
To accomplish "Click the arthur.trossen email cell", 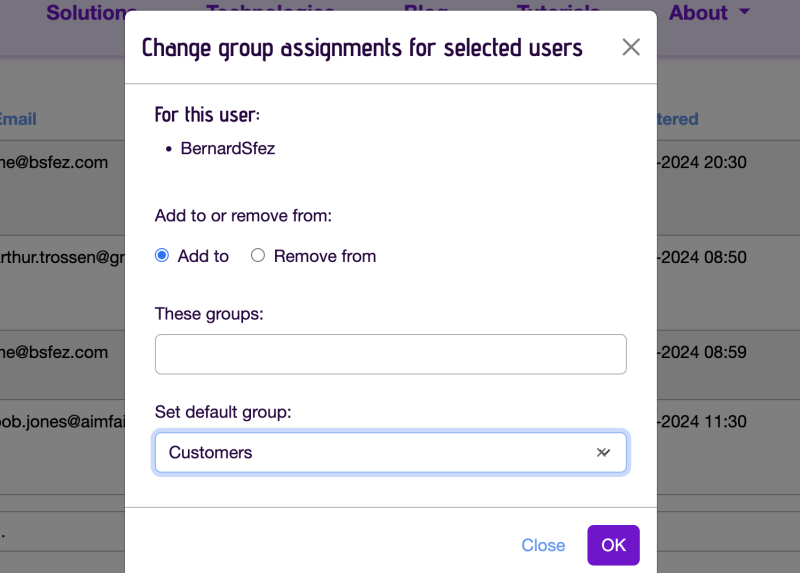I will 62,257.
